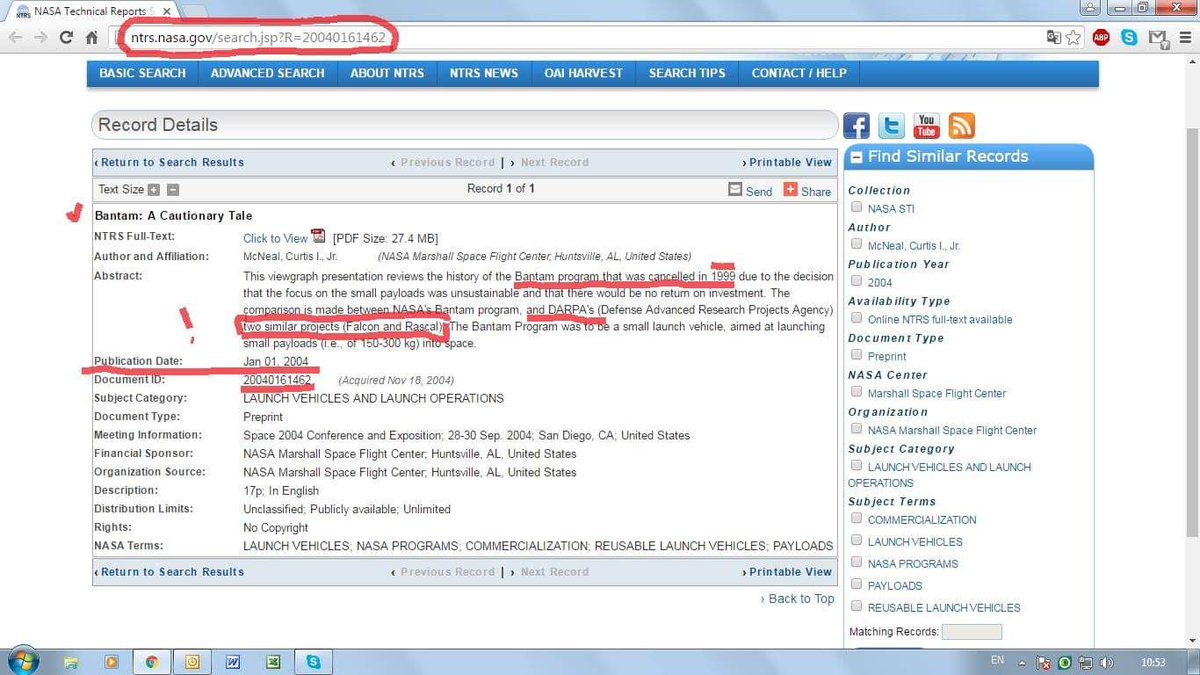Open the Click to View full-text link
Viewport: 1200px width, 675px height.
275,238
